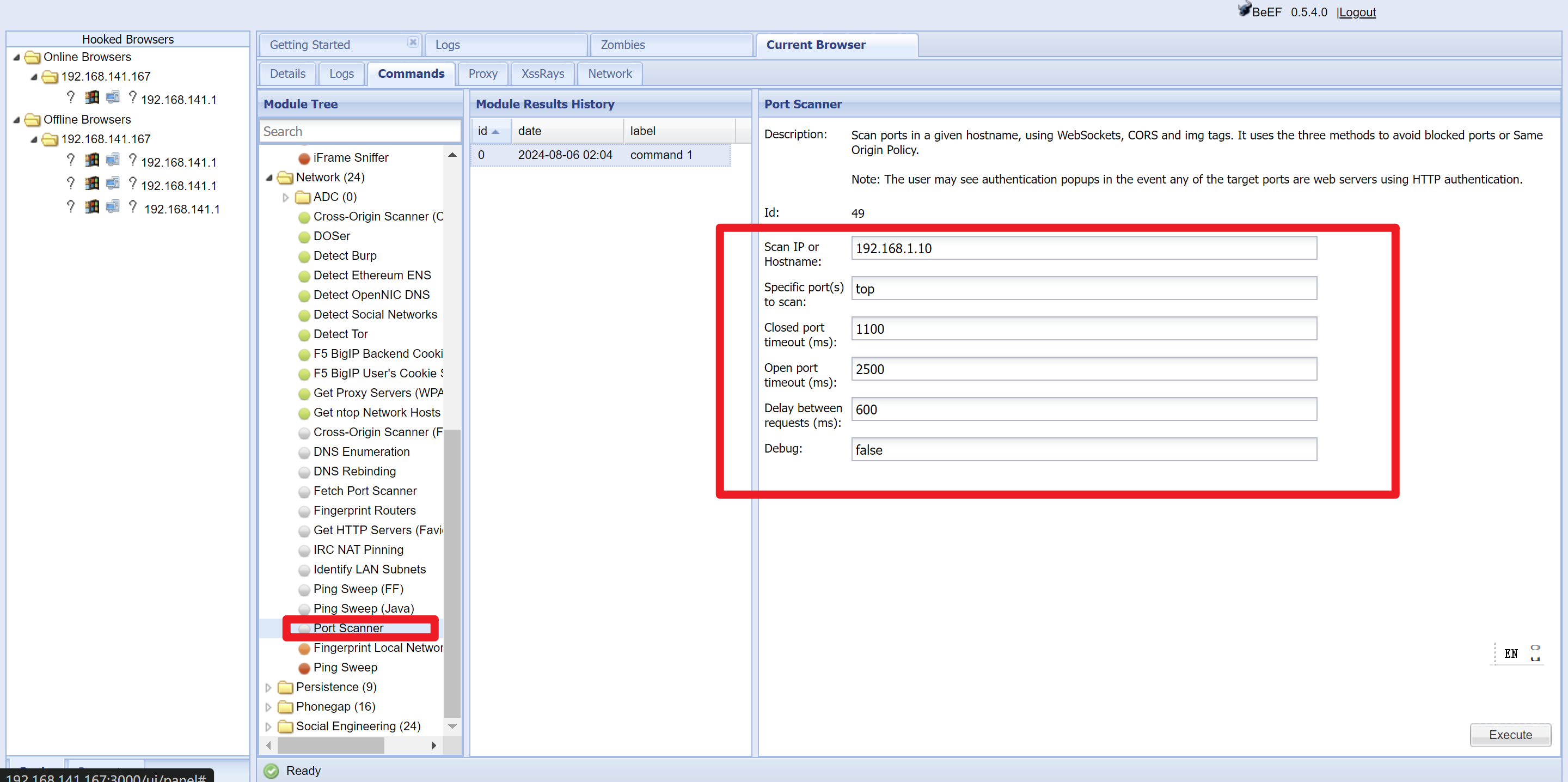Click the Delay between requests field
The height and width of the screenshot is (782, 1568).
(1083, 410)
